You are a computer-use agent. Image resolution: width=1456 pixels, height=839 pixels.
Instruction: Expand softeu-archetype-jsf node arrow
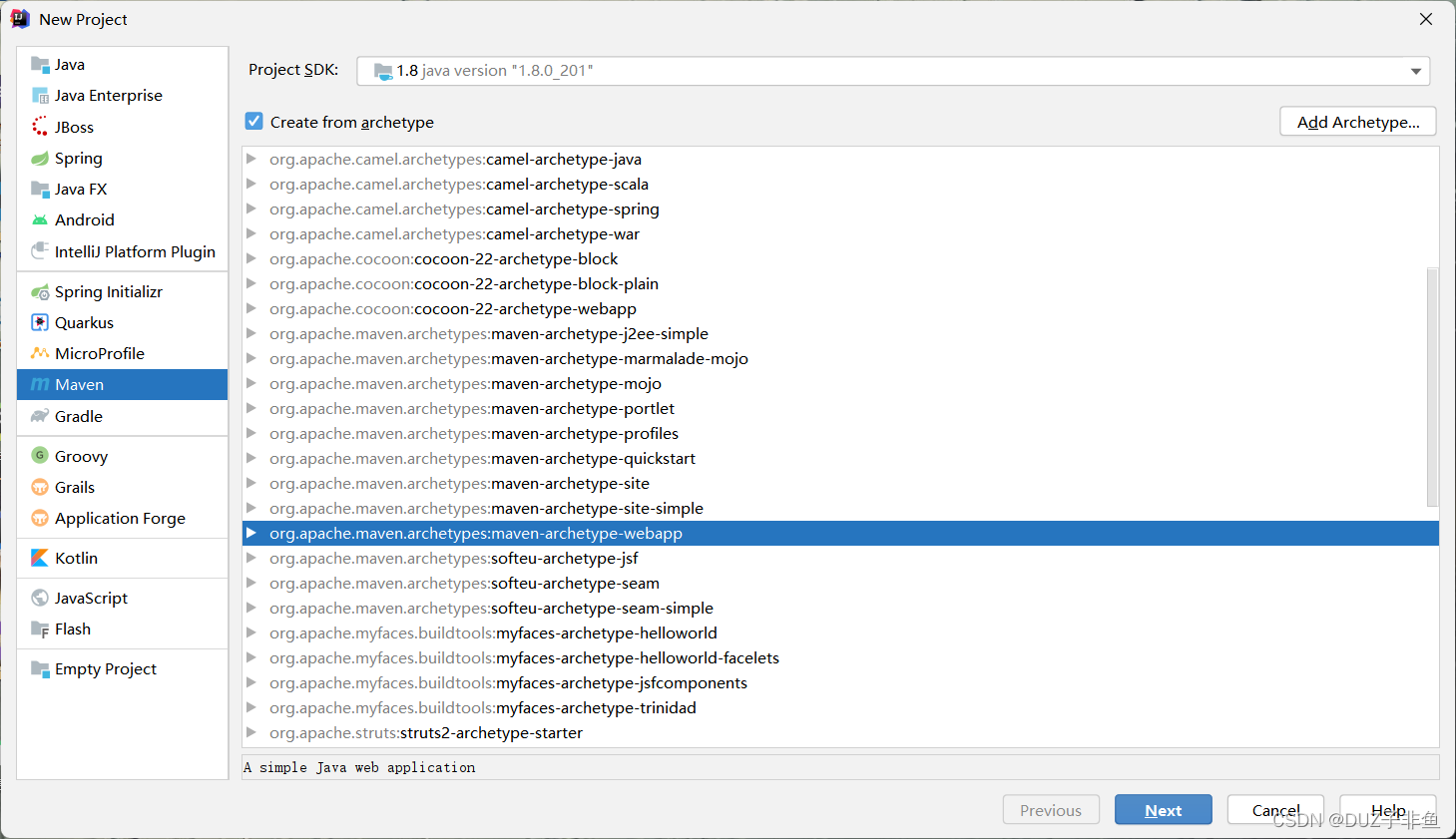pos(251,558)
